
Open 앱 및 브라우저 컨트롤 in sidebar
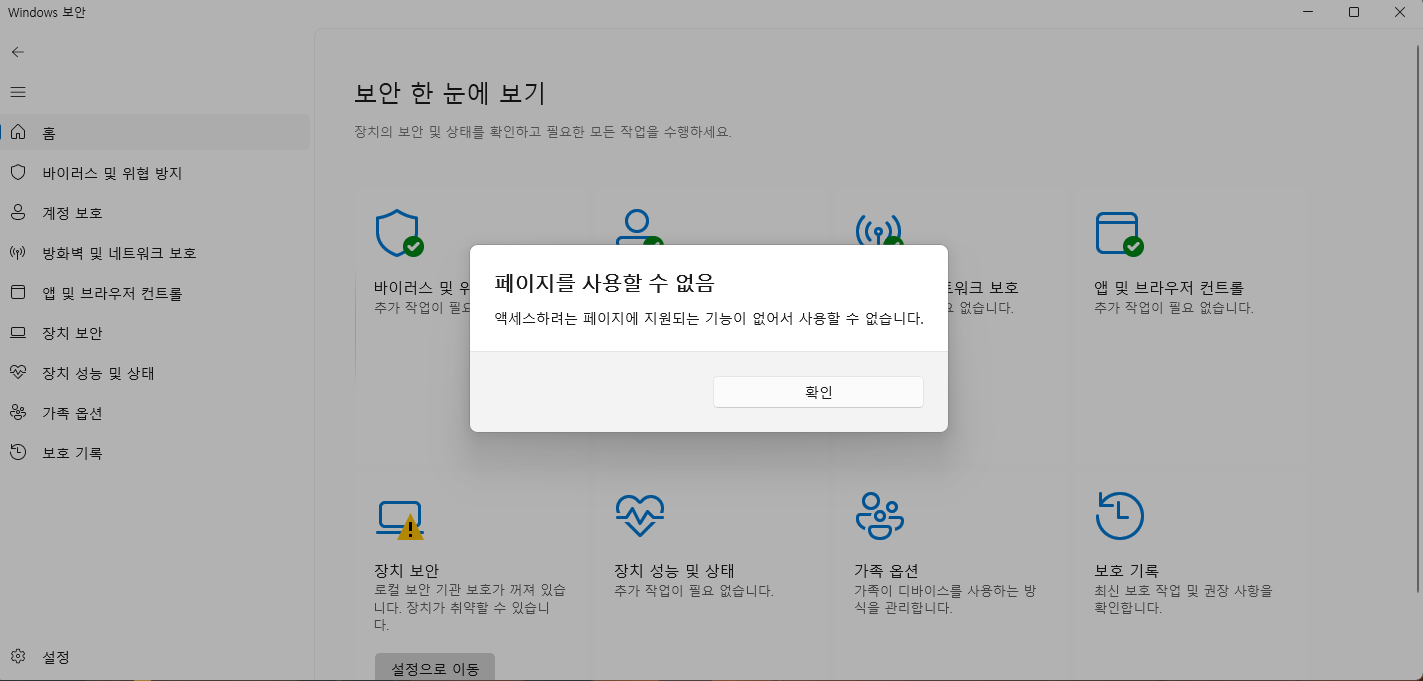157,292
